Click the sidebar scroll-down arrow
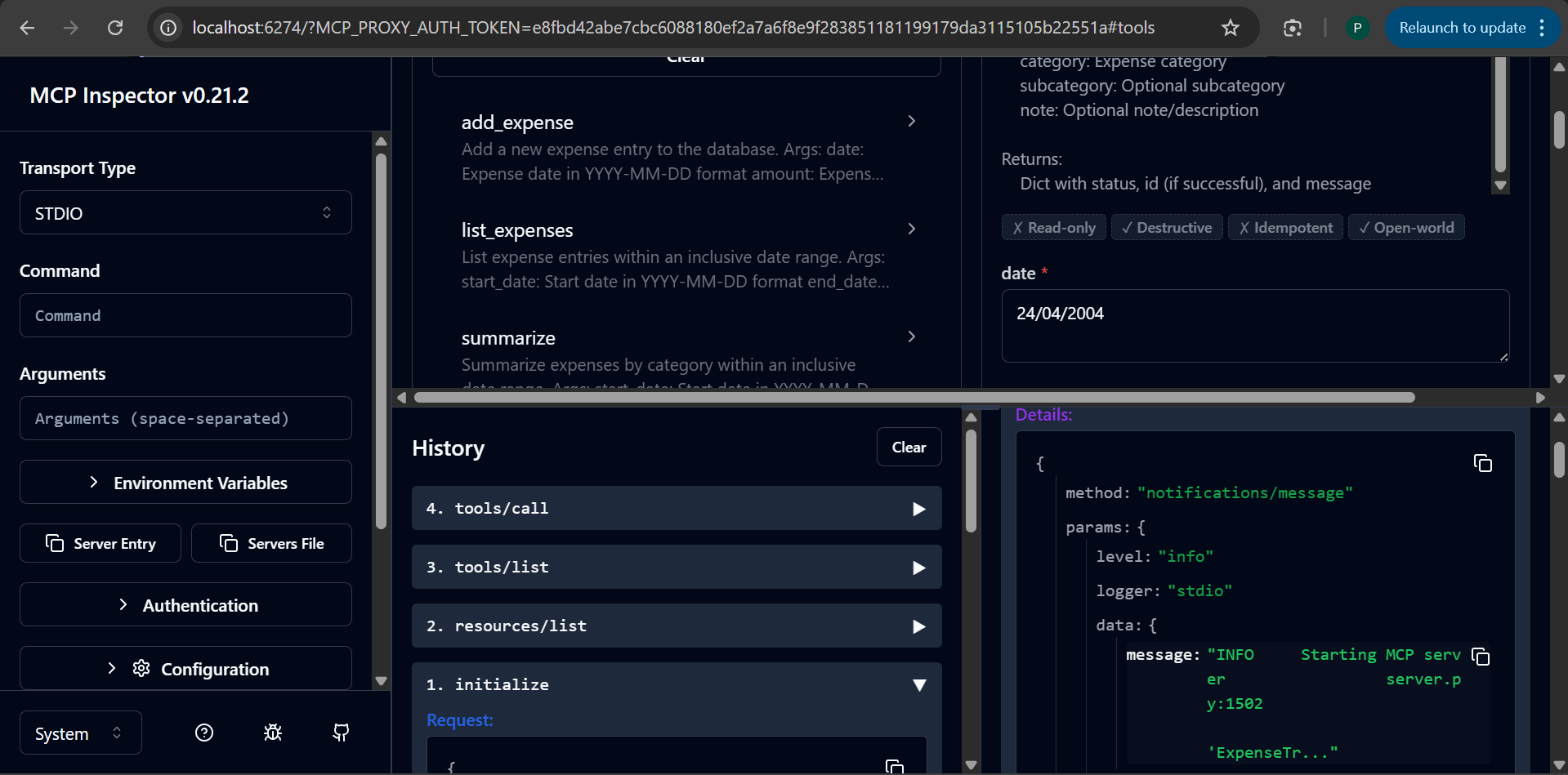 click(381, 680)
